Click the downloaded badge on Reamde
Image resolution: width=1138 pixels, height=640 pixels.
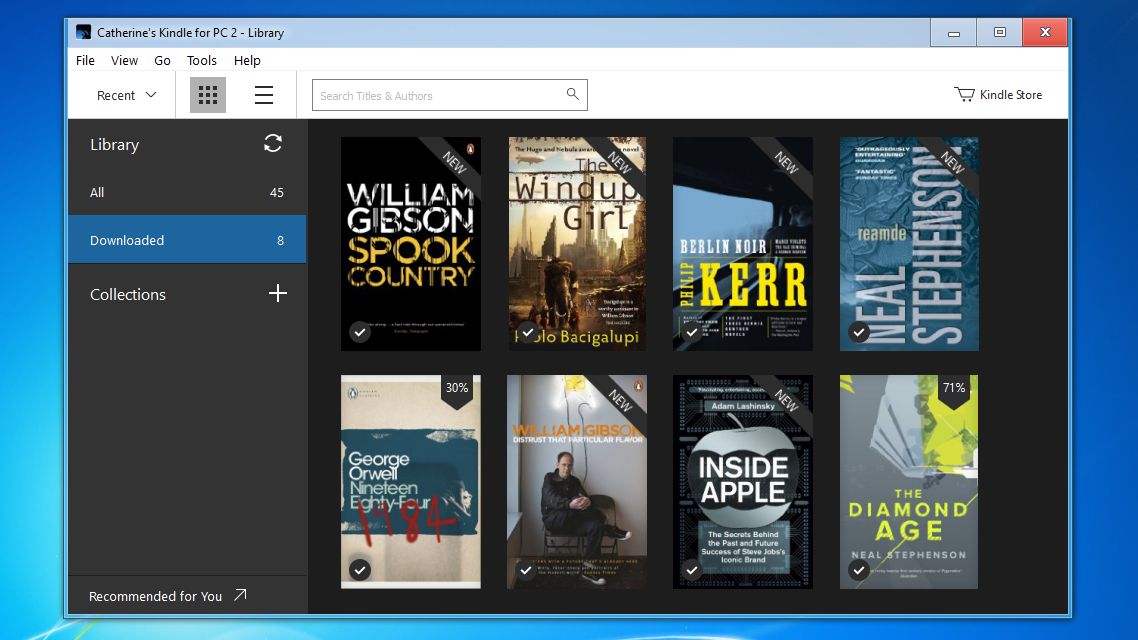click(858, 331)
